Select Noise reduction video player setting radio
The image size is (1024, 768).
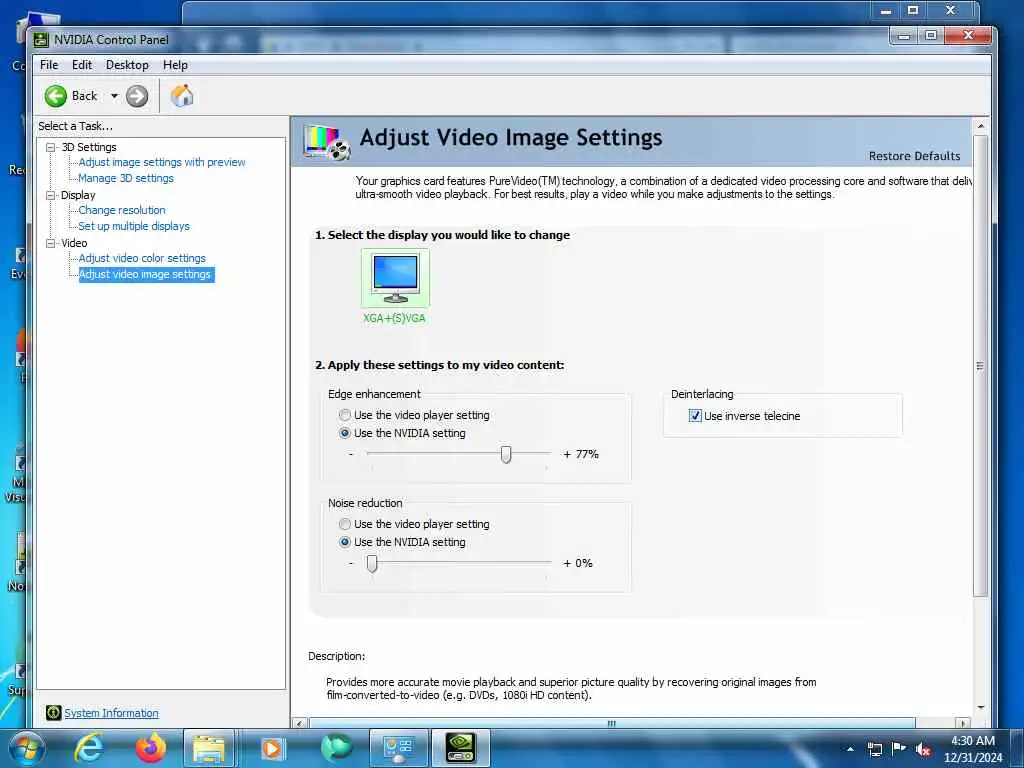[345, 524]
